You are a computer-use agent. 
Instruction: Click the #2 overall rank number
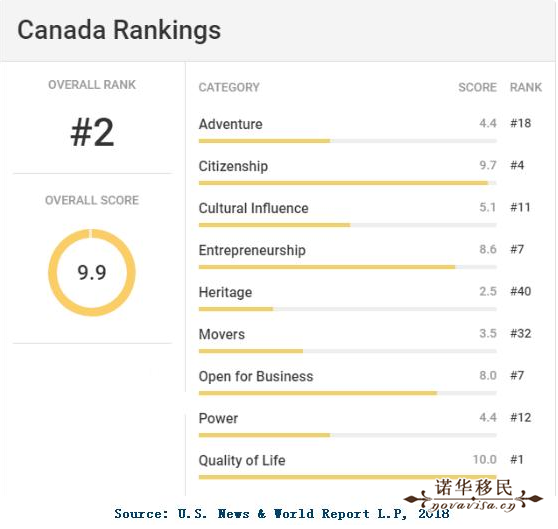[x=93, y=132]
